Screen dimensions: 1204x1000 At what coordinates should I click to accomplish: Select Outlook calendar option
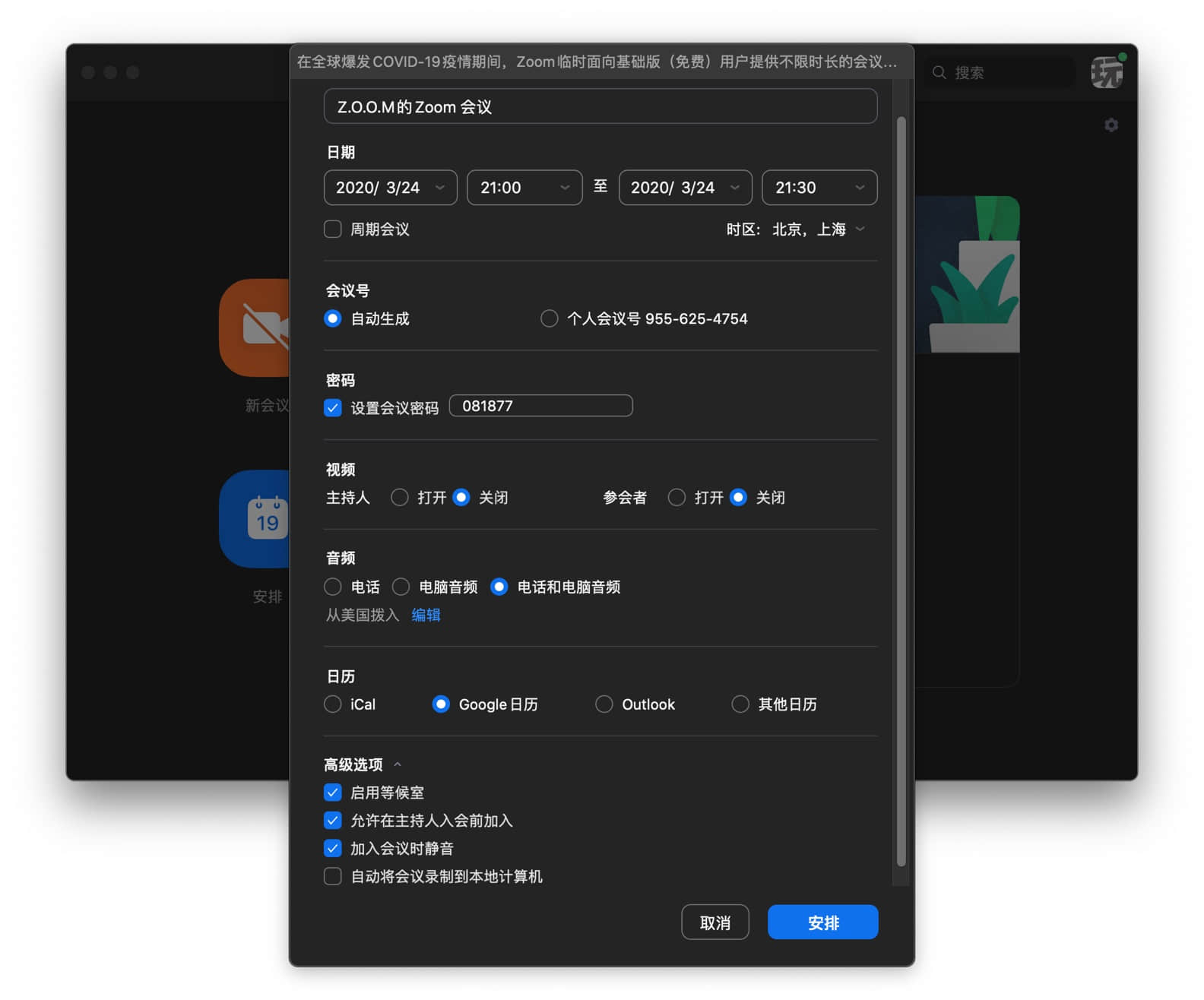click(604, 704)
